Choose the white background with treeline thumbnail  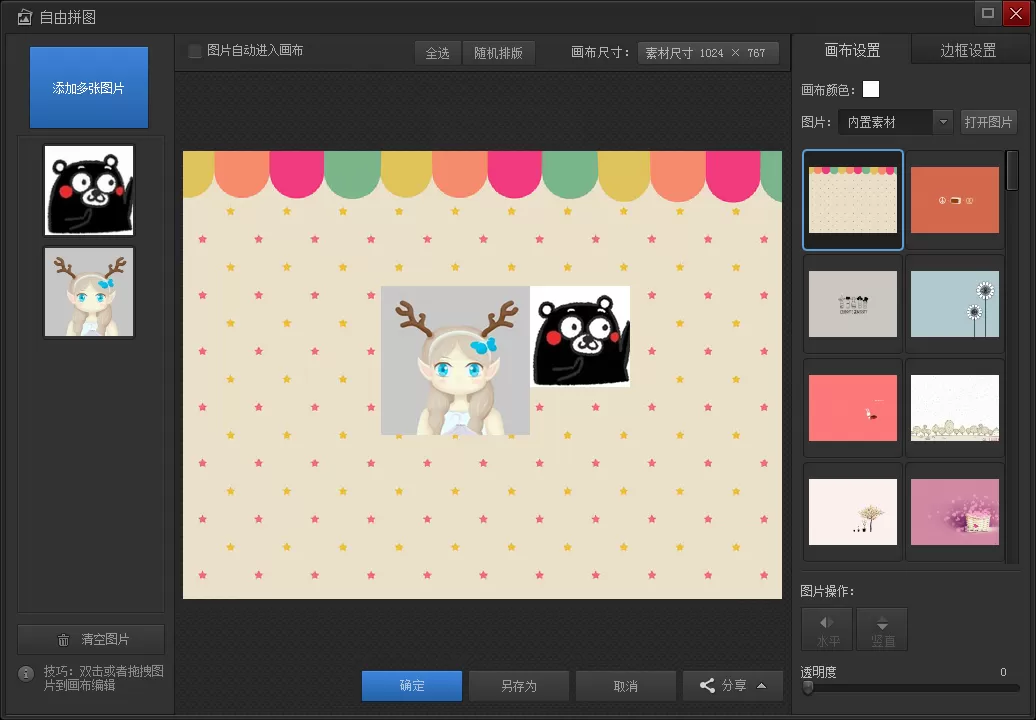[955, 408]
